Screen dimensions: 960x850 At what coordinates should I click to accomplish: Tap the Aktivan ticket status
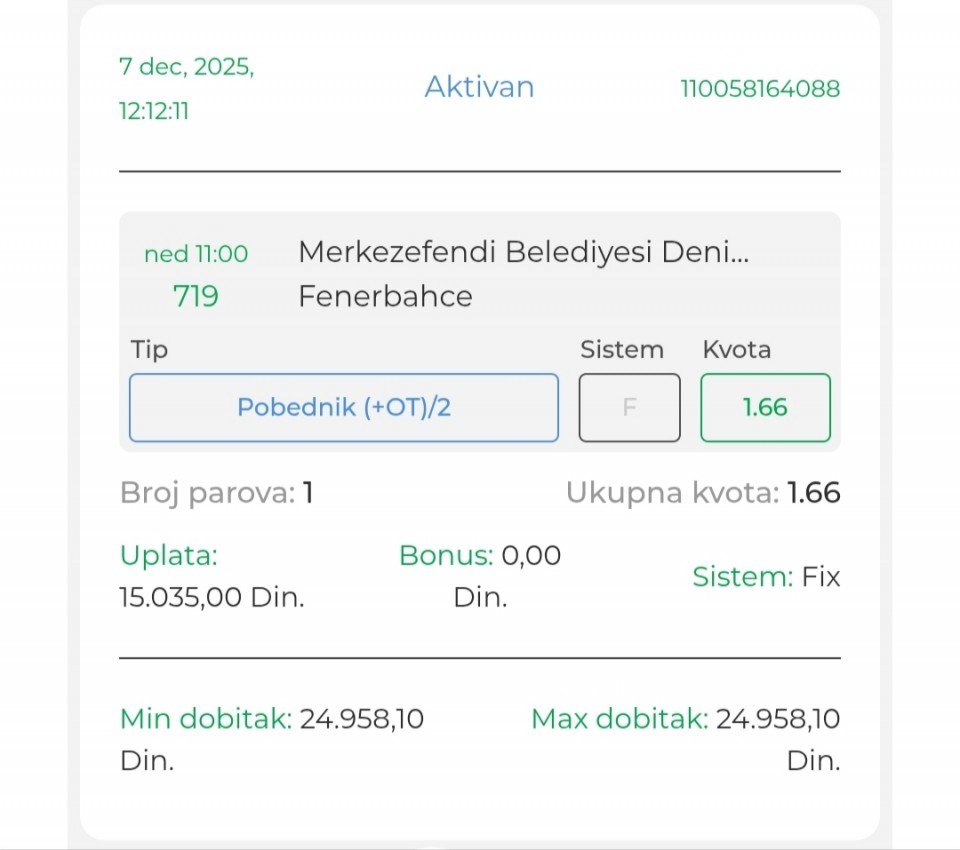point(479,87)
